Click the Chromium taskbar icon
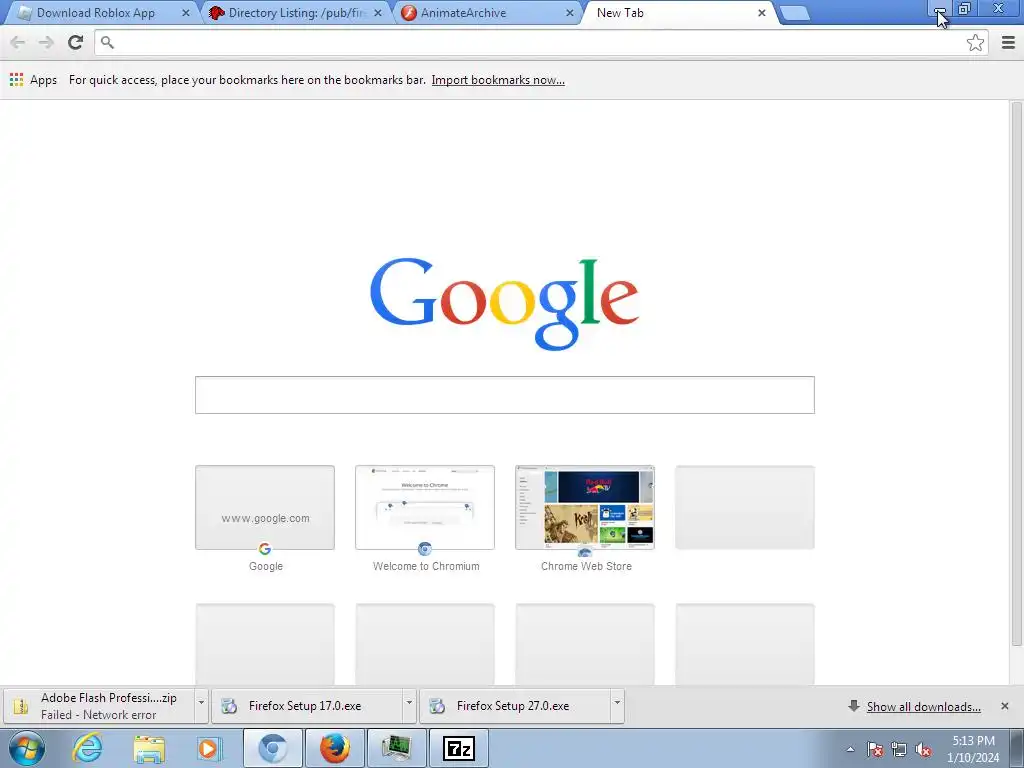Viewport: 1024px width, 768px height. coord(273,748)
